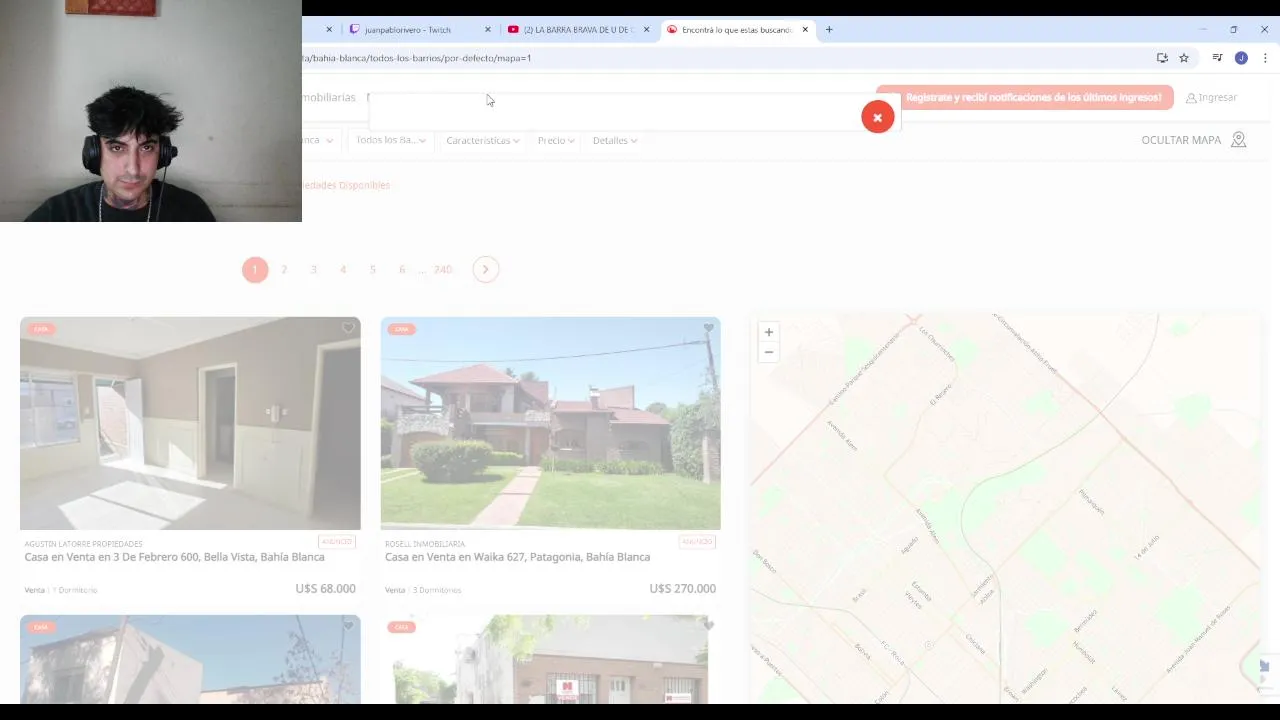Viewport: 1280px width, 720px height.
Task: Close the LA BARRA BRAVA YouTube tab
Action: 646,30
